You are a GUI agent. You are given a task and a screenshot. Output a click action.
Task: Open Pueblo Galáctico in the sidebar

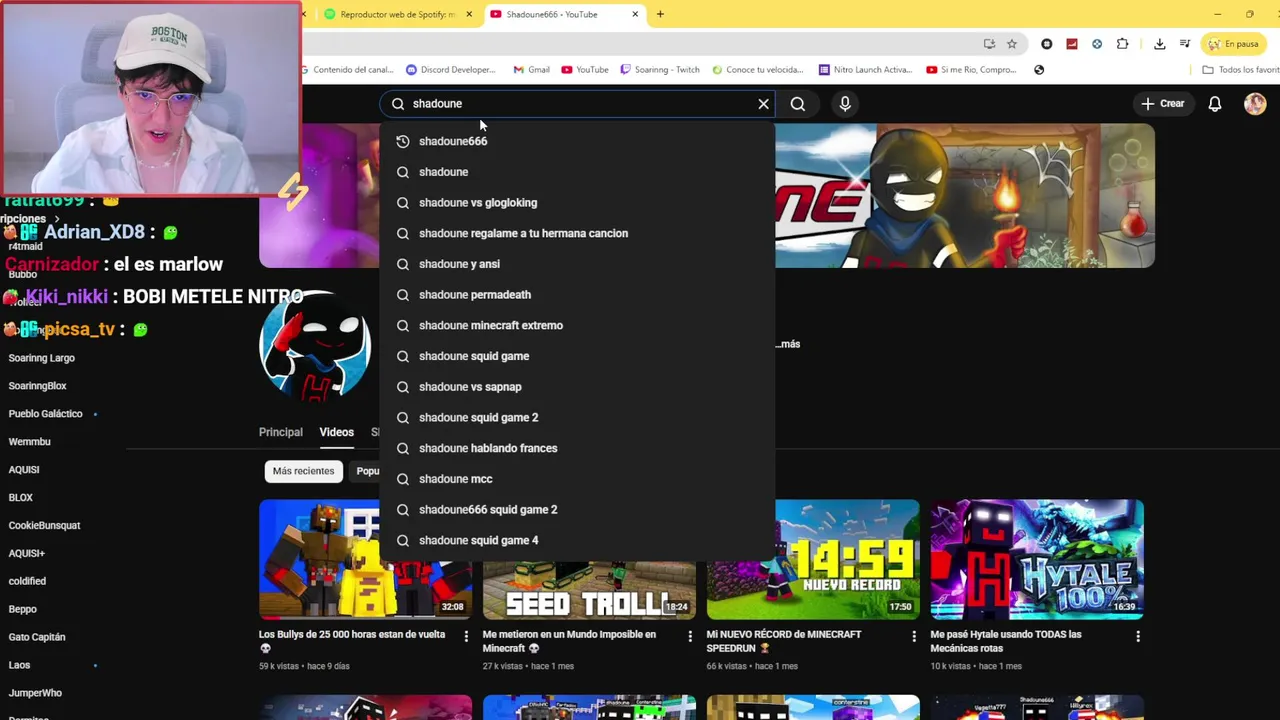point(46,414)
